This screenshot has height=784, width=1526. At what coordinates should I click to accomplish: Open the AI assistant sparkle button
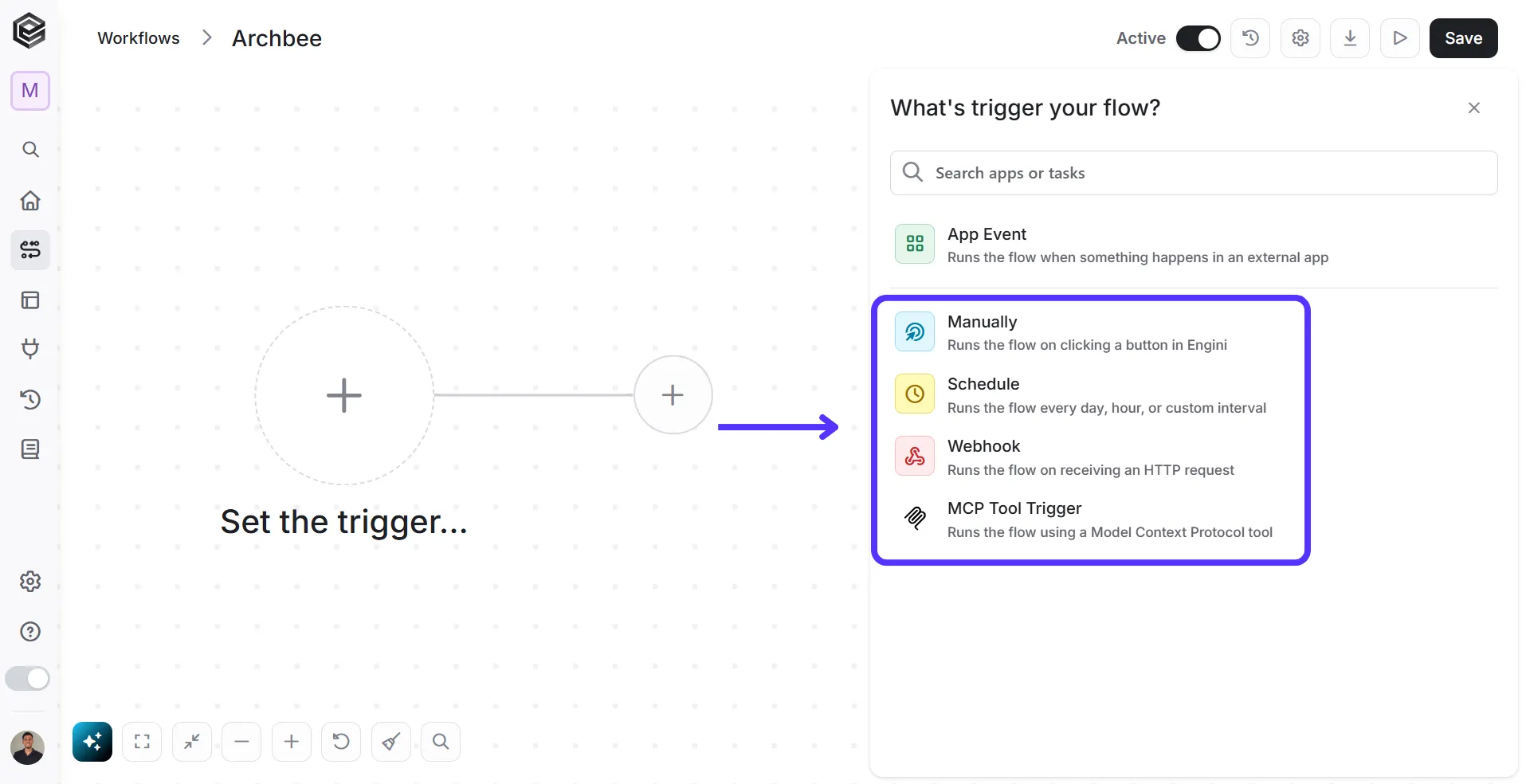pos(92,742)
